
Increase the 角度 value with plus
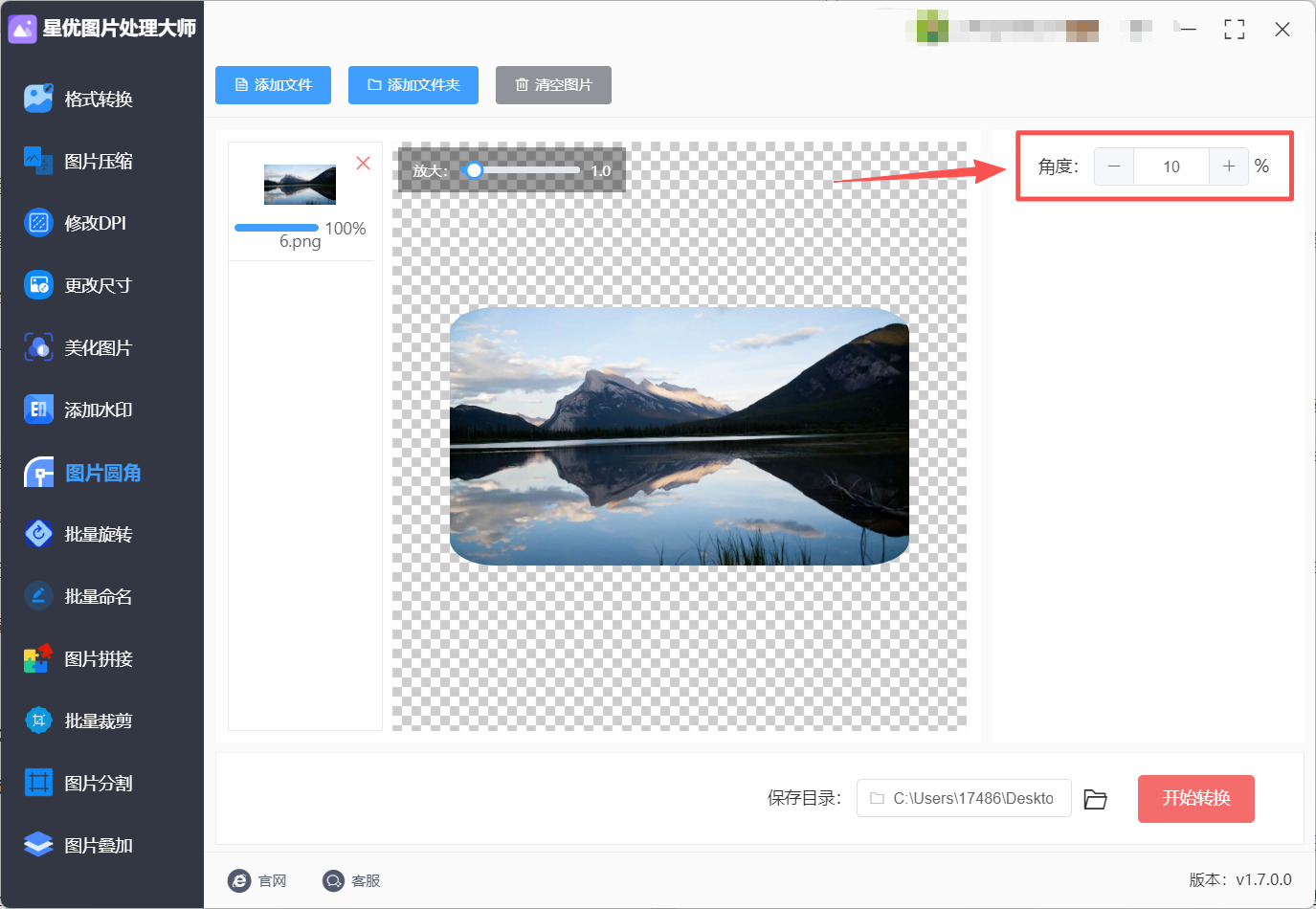coord(1229,166)
